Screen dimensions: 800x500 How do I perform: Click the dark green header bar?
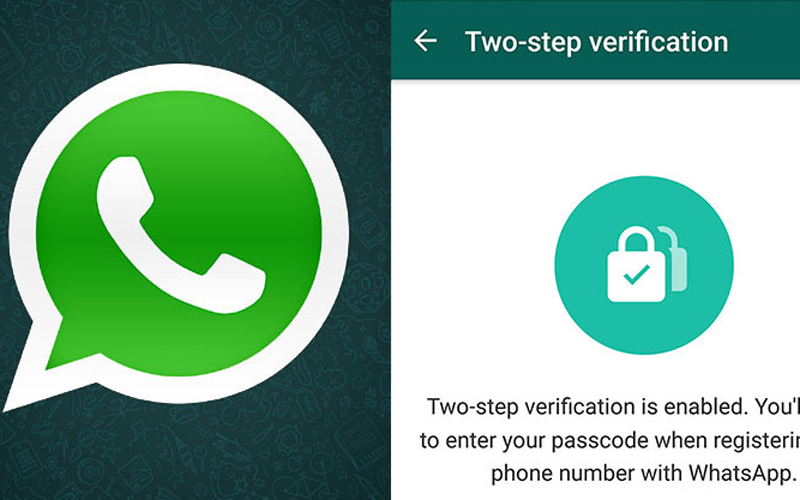595,40
